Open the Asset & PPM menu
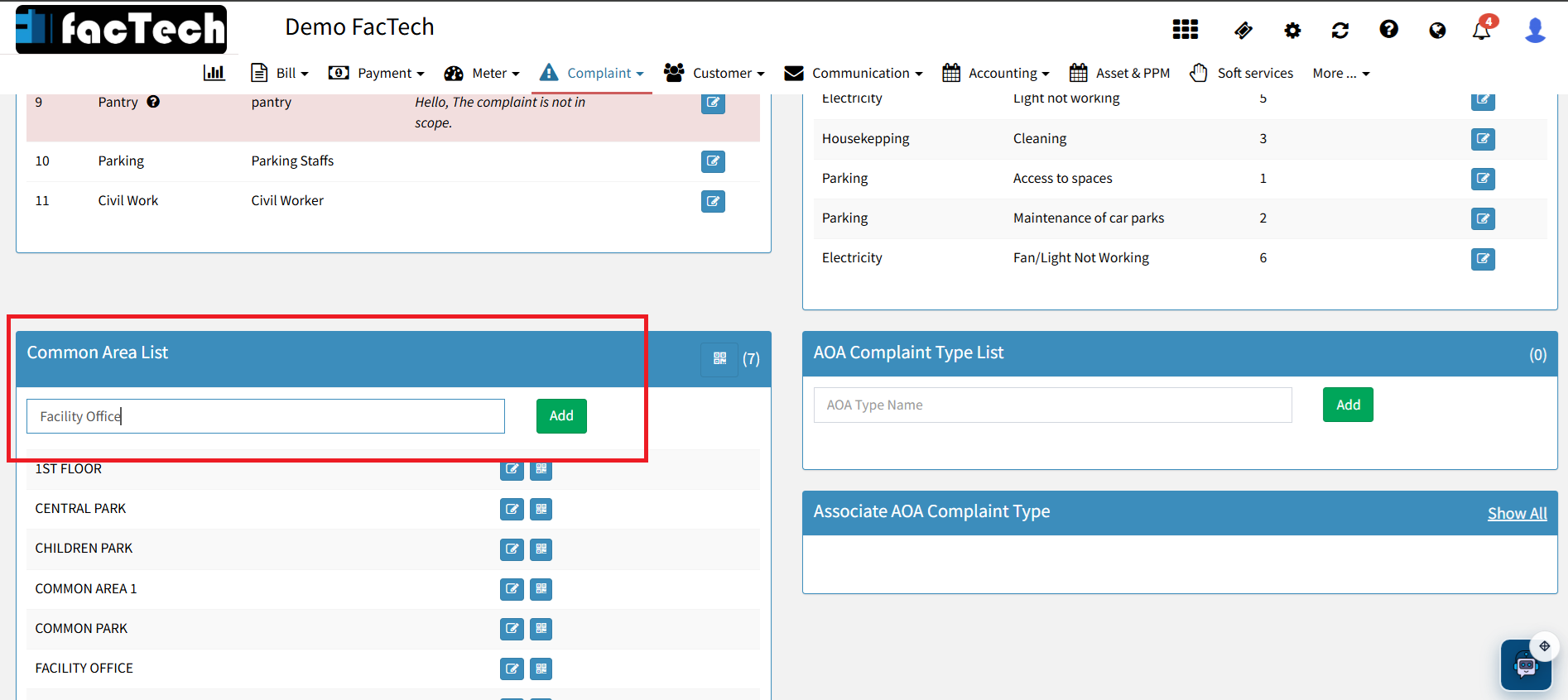 [1119, 73]
